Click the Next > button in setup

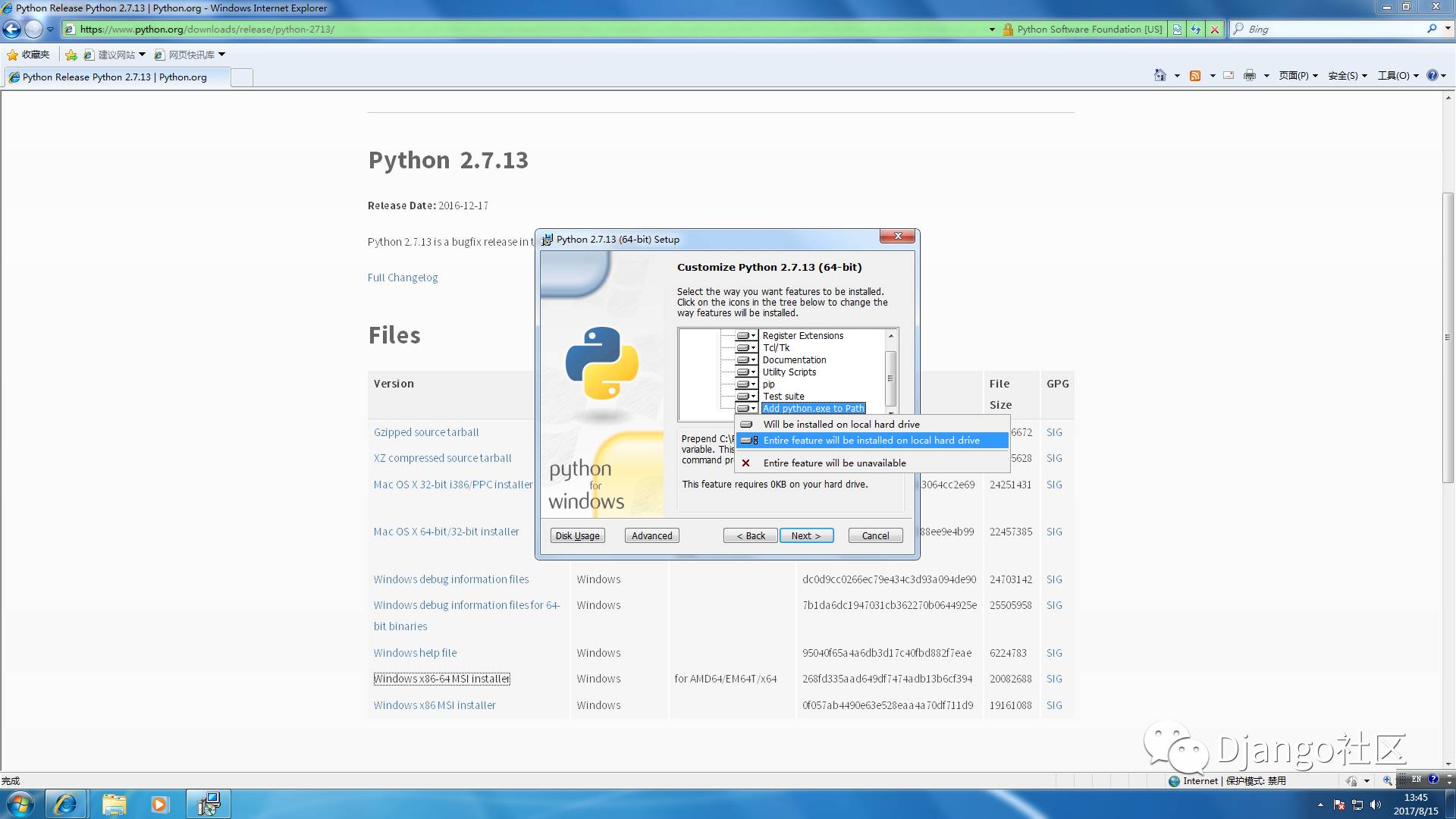(x=806, y=535)
